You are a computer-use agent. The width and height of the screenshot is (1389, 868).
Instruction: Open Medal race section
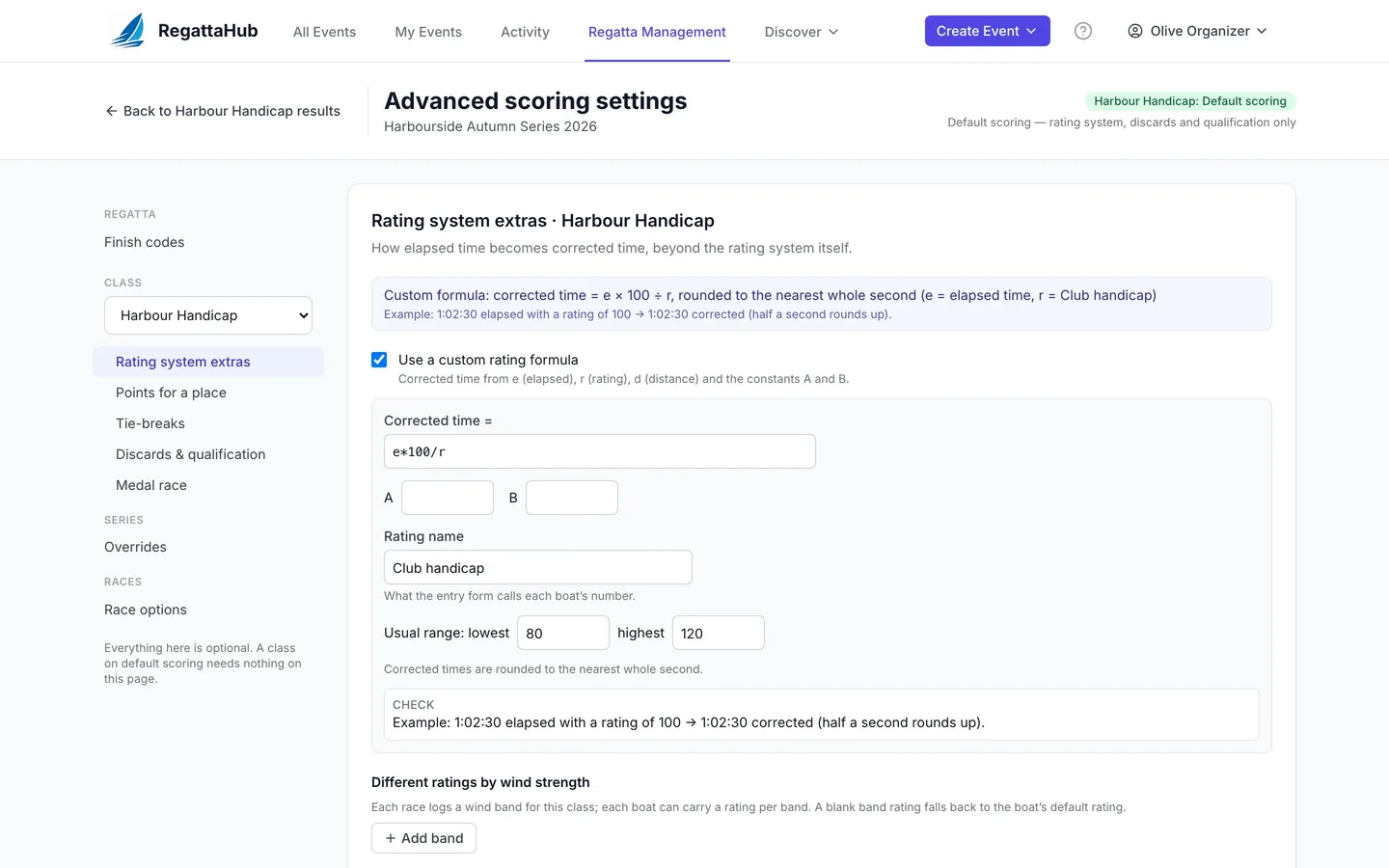pos(208,485)
